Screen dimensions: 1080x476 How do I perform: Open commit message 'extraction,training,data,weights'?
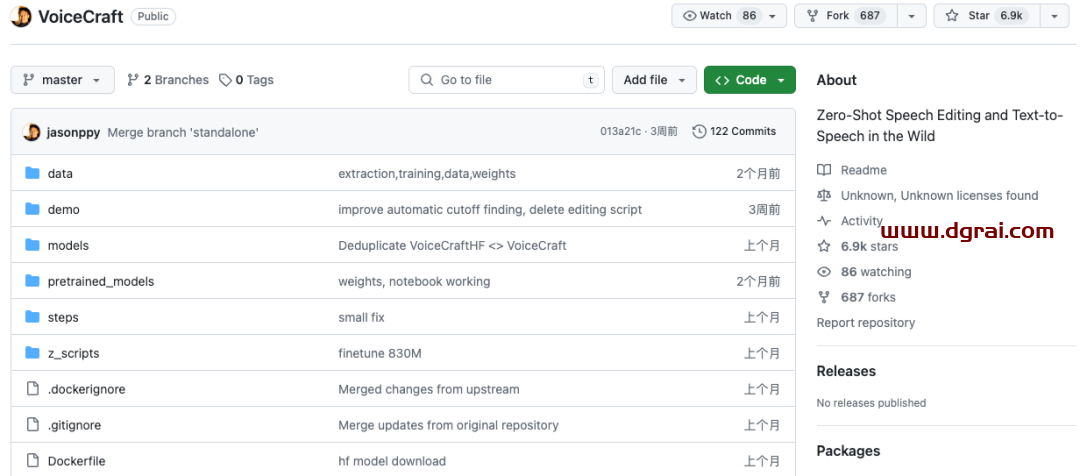click(x=426, y=174)
